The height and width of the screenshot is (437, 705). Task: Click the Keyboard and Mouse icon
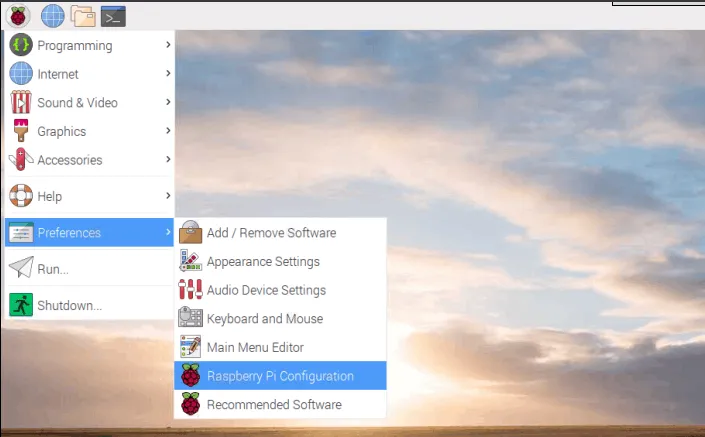pos(190,319)
